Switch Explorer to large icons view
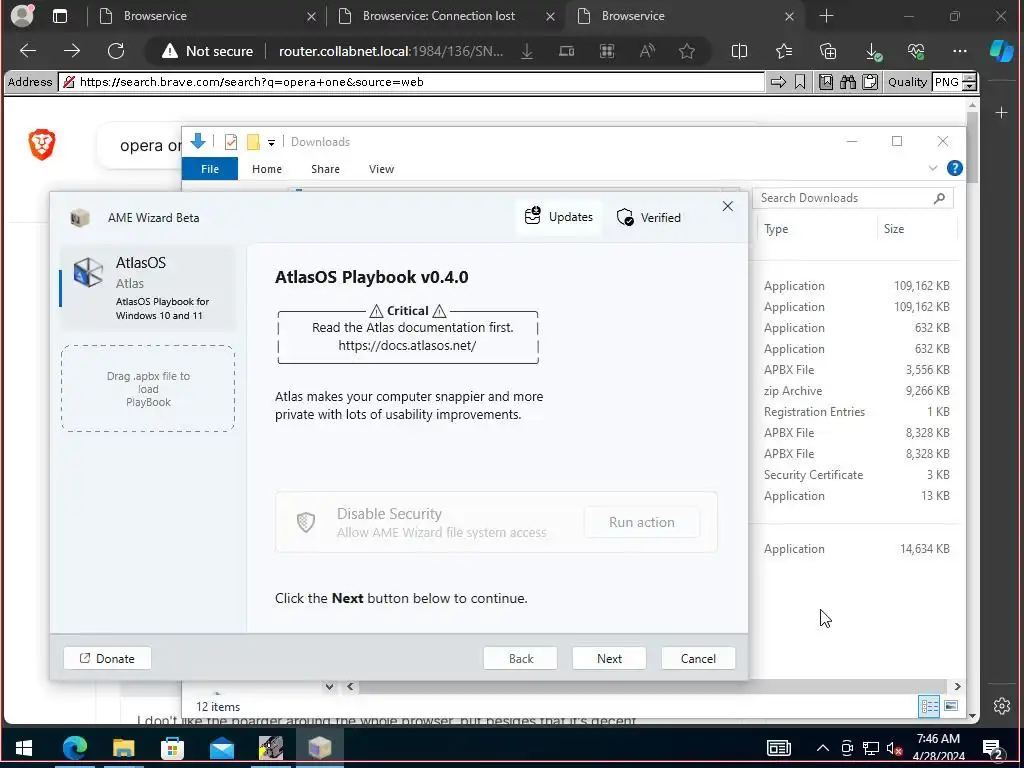The image size is (1024, 768). tap(951, 706)
